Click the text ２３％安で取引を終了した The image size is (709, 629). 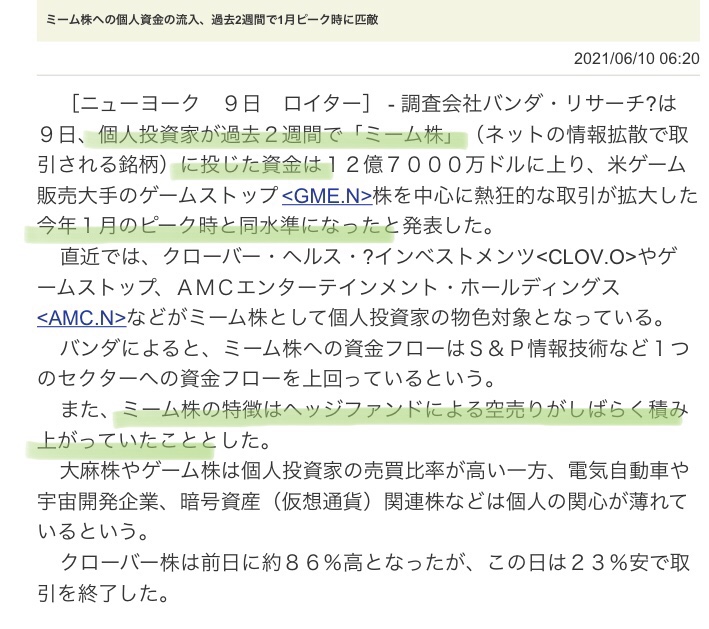pyautogui.click(x=363, y=578)
